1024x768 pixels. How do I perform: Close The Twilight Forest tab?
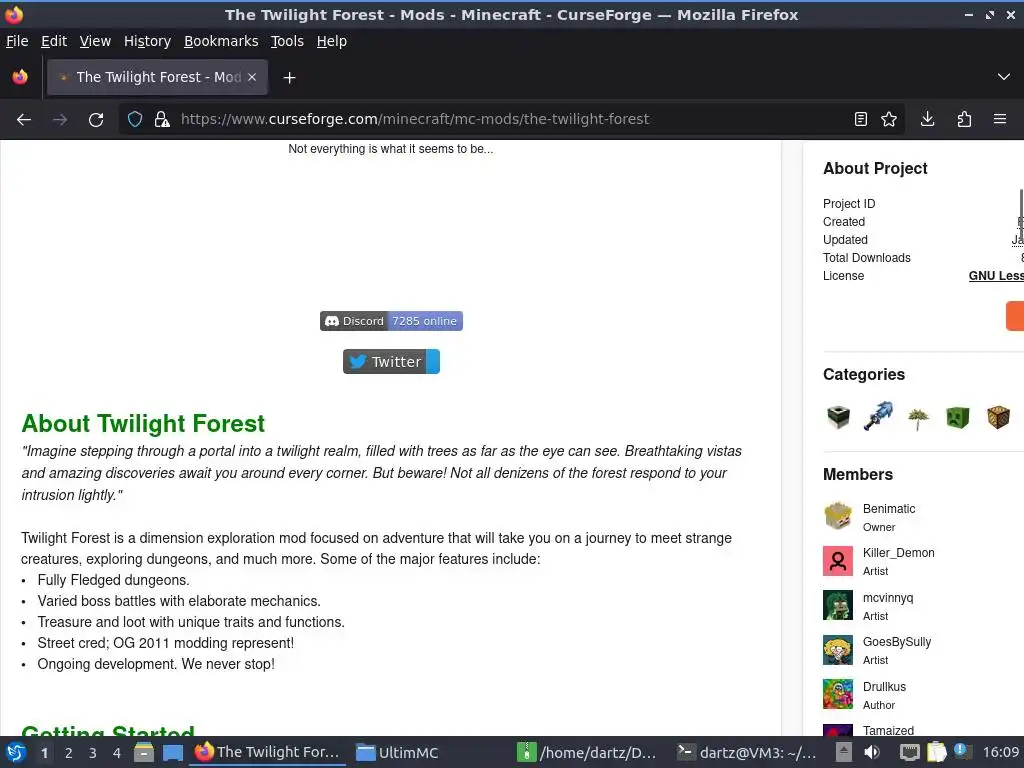click(252, 77)
